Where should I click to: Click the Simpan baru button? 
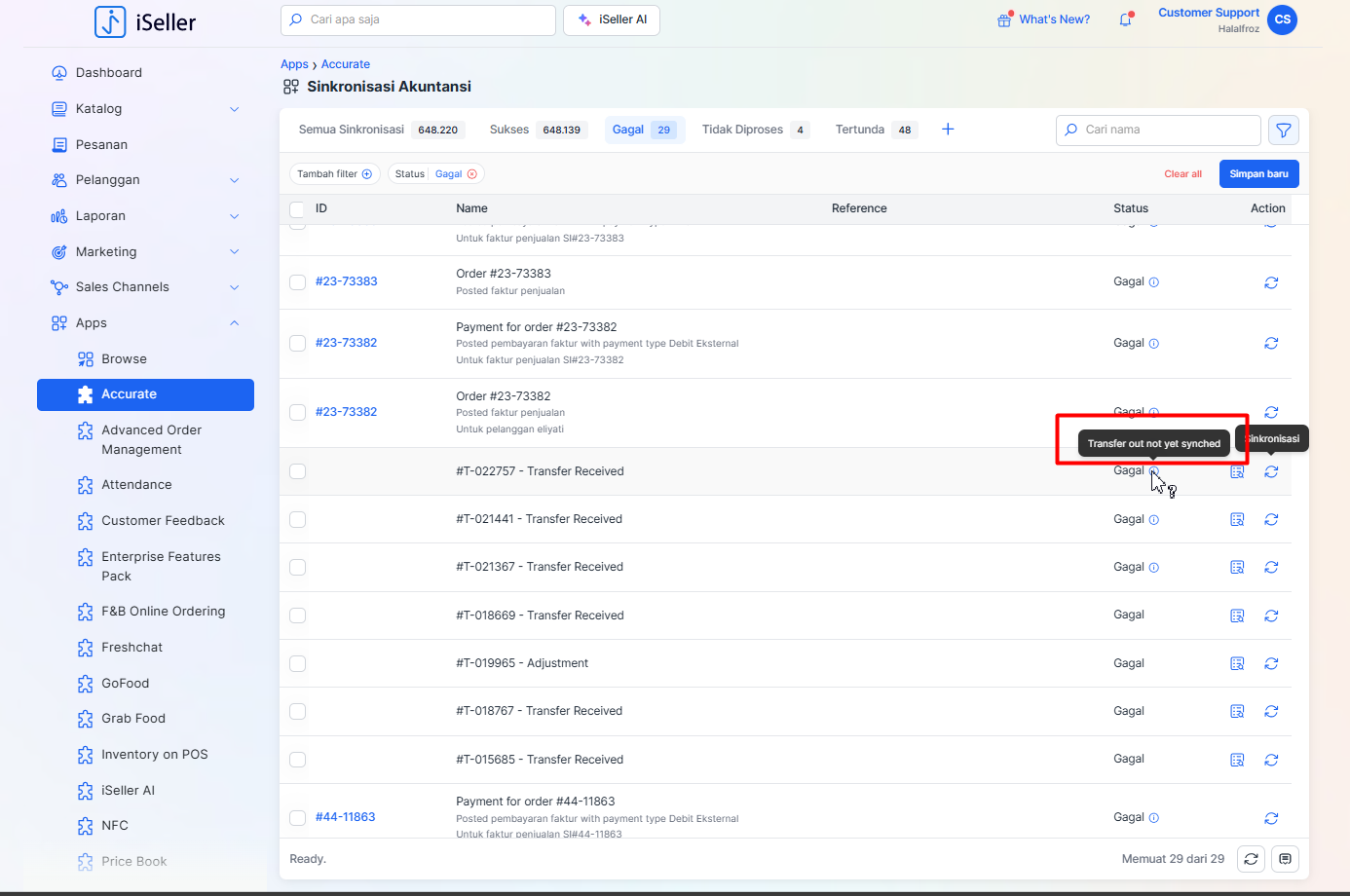tap(1258, 174)
